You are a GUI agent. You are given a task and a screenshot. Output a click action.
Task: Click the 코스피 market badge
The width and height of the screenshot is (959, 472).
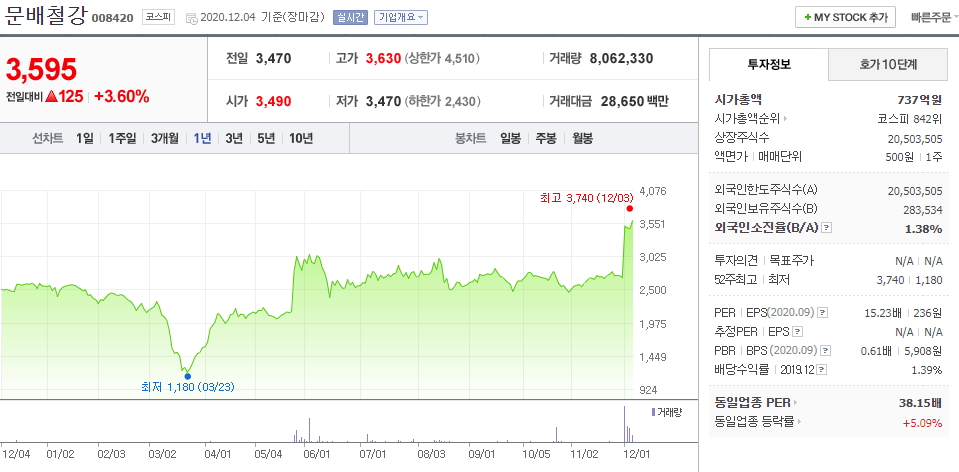click(158, 17)
